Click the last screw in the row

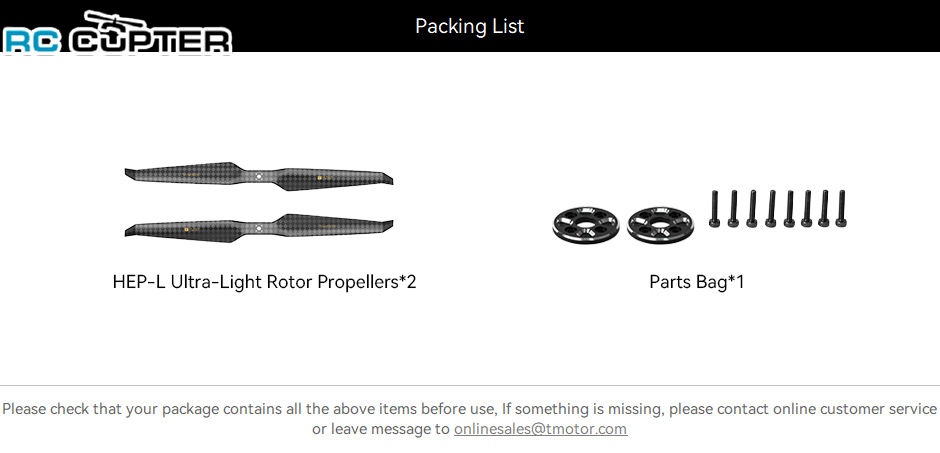coord(840,209)
